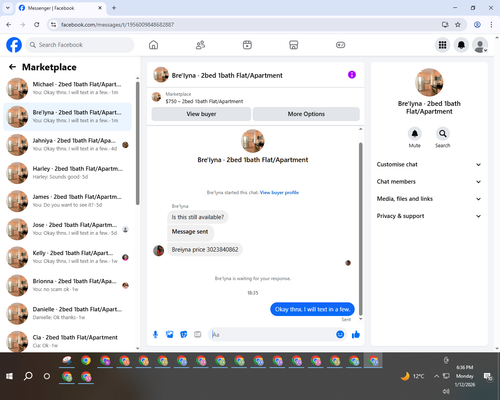The height and width of the screenshot is (400, 500).
Task: Reload the page with refresh icon
Action: 37,24
